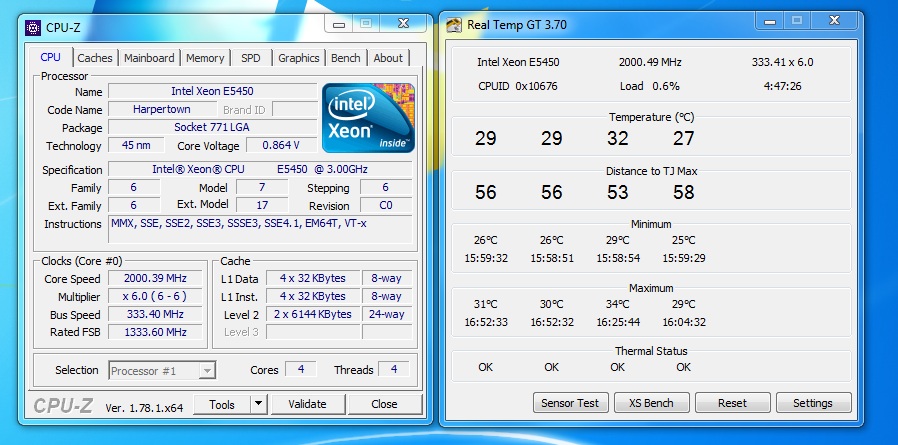The image size is (898, 445).
Task: Click the Instructions list MMX, SSE text
Action: [260, 230]
